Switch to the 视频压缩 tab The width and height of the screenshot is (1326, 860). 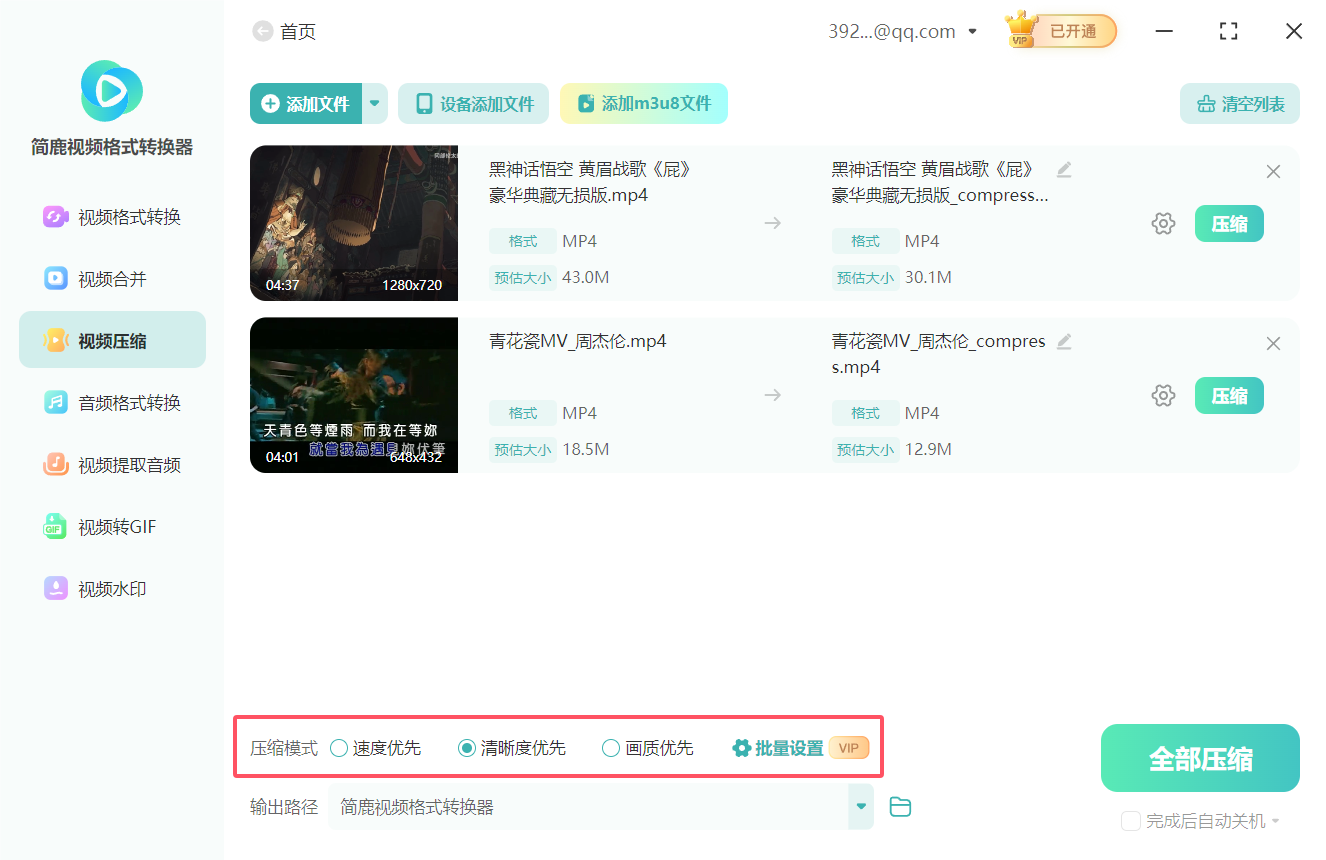click(x=111, y=339)
